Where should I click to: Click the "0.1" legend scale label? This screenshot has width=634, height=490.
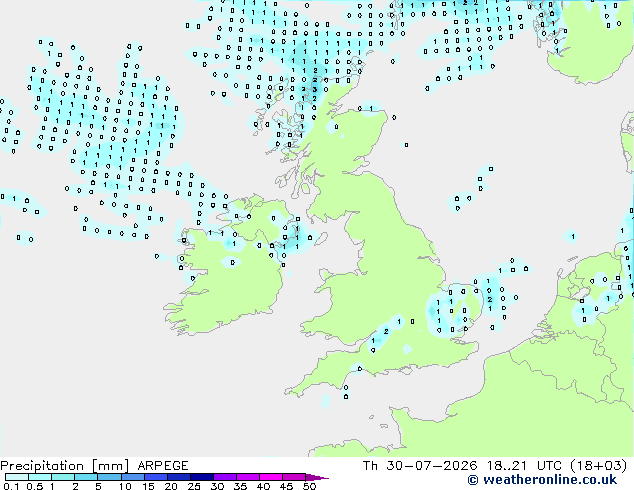11,486
